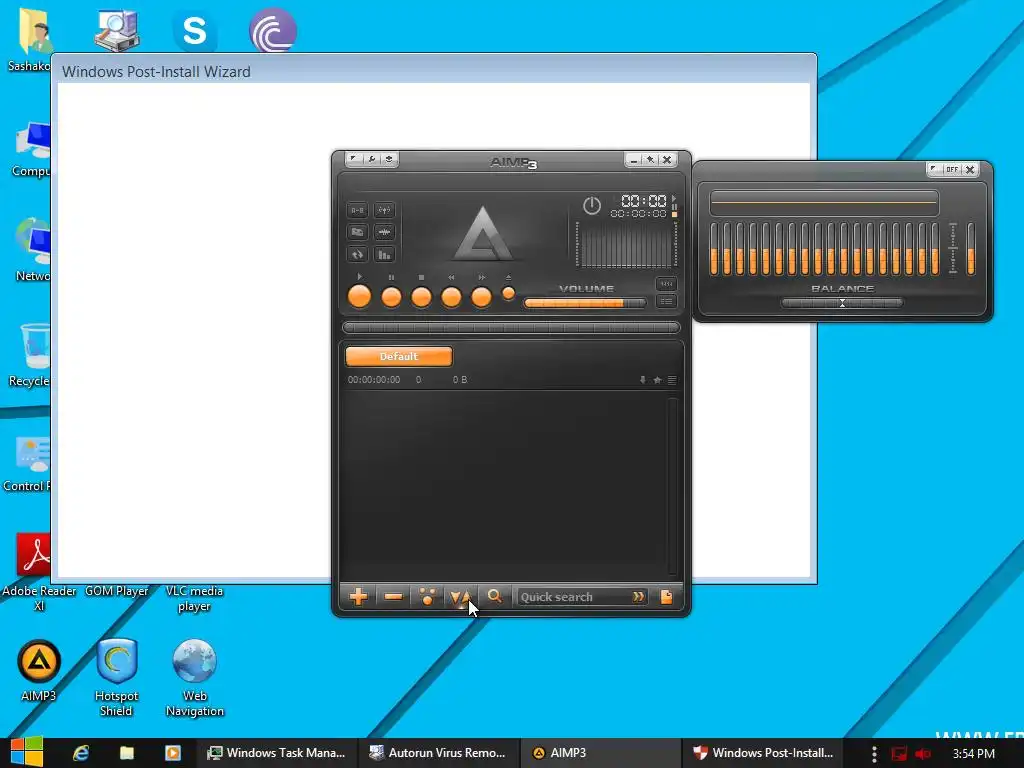Open the playlist lines menu icon
The height and width of the screenshot is (768, 1024).
[x=672, y=379]
